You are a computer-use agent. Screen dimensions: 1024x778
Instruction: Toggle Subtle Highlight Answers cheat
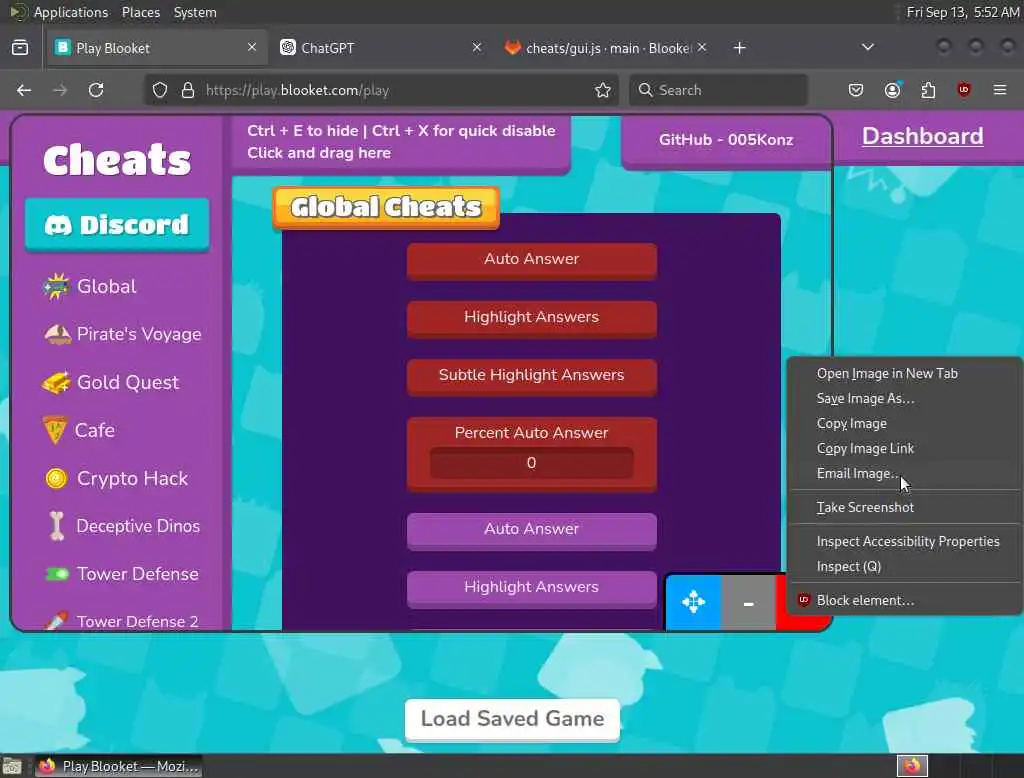point(532,376)
